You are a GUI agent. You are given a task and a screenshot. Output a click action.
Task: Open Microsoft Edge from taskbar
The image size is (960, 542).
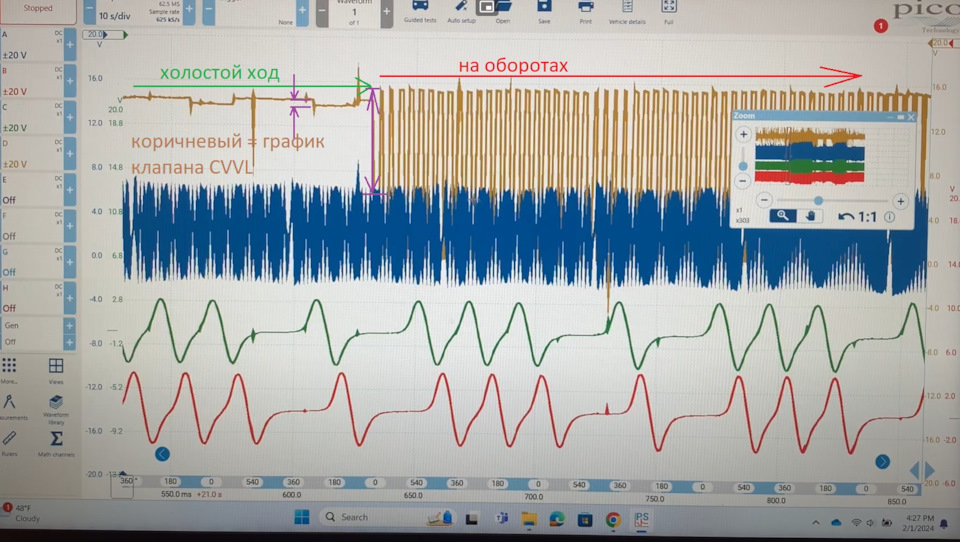coord(557,519)
